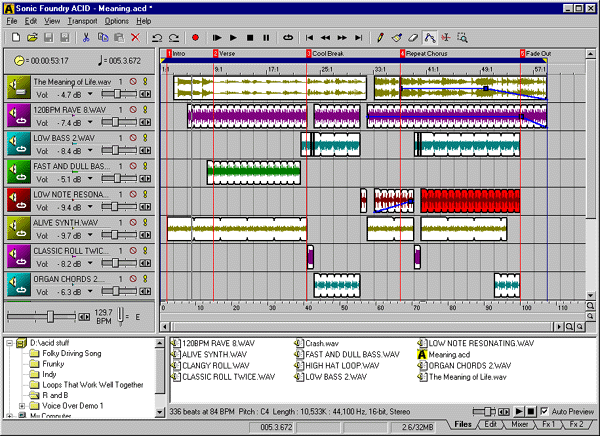This screenshot has width=600, height=436.
Task: Click the Play button in toolbar
Action: 233,38
